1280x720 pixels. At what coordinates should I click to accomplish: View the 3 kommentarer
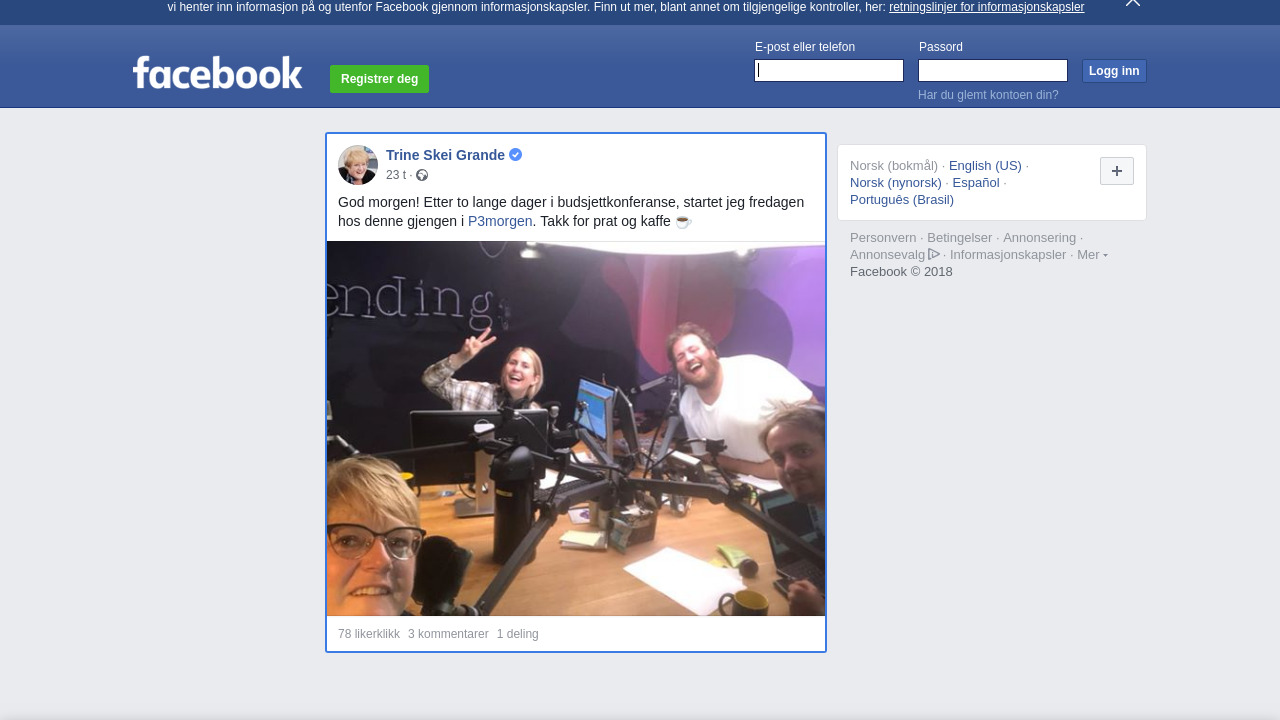pos(448,634)
